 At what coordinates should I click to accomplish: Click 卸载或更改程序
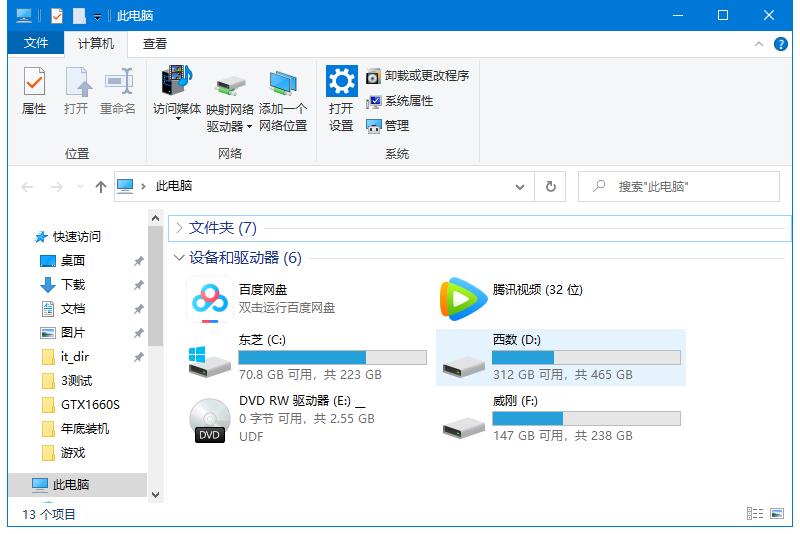[x=418, y=76]
